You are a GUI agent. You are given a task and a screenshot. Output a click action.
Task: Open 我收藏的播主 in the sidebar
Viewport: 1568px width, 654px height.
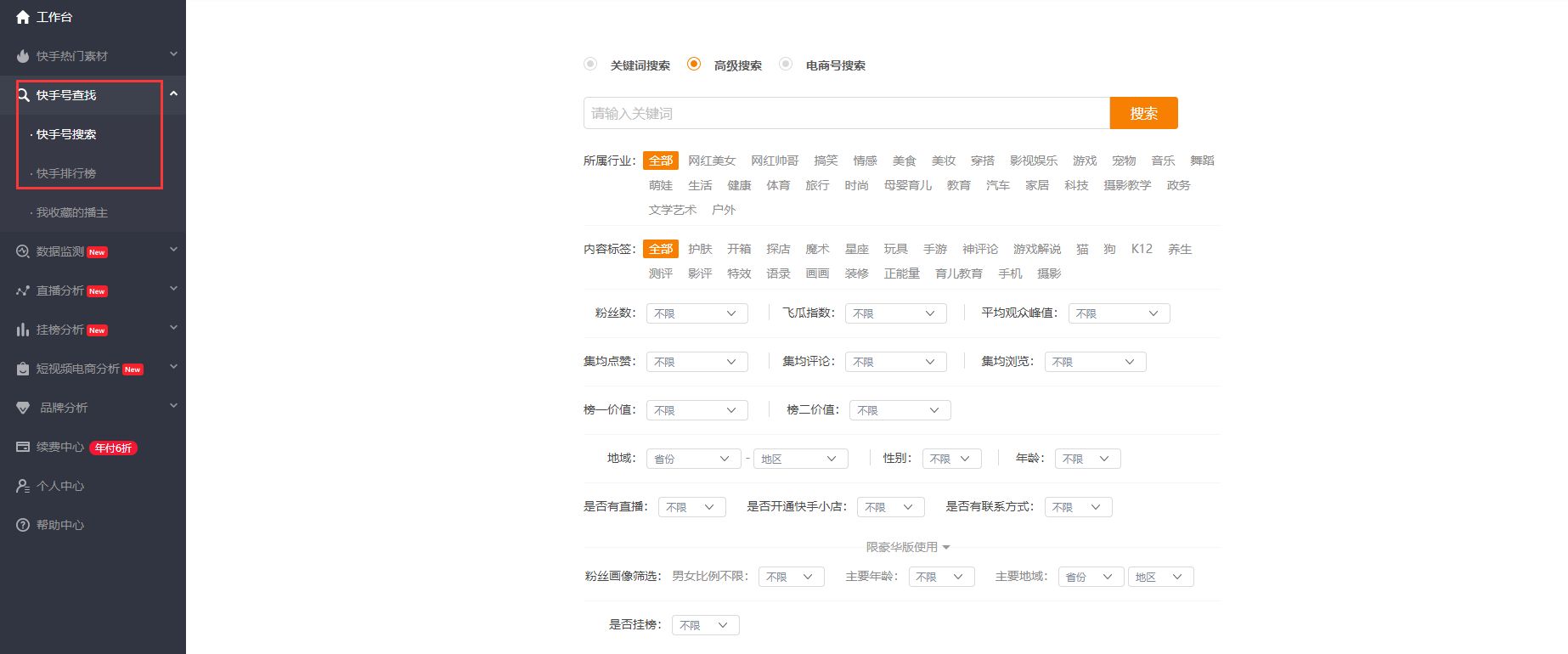point(71,212)
